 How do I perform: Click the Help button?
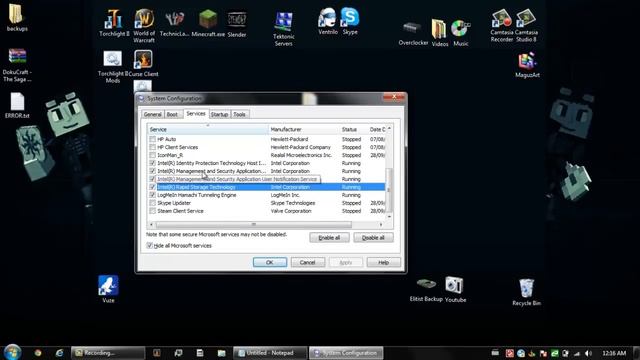[x=383, y=262]
